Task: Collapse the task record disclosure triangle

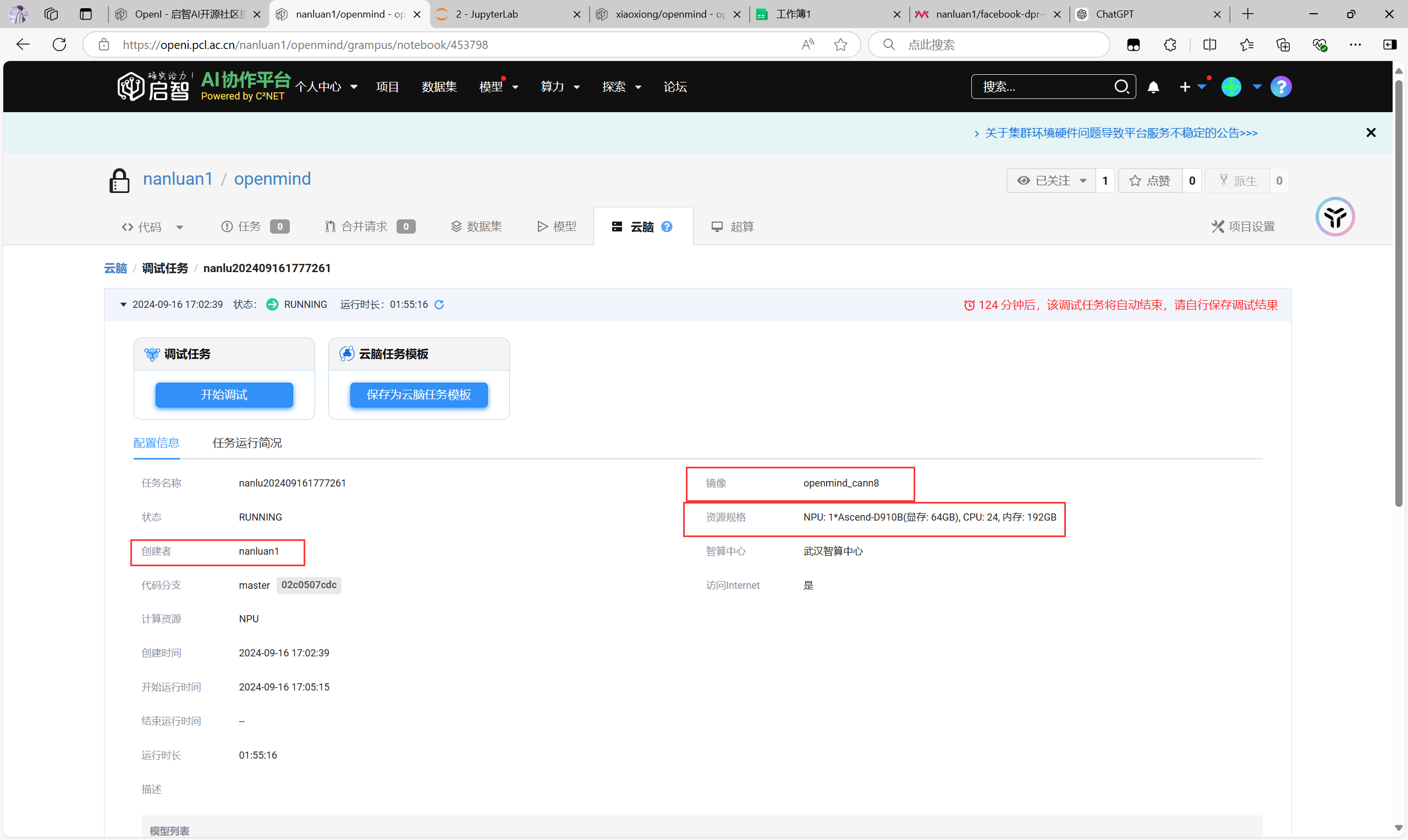Action: point(123,305)
